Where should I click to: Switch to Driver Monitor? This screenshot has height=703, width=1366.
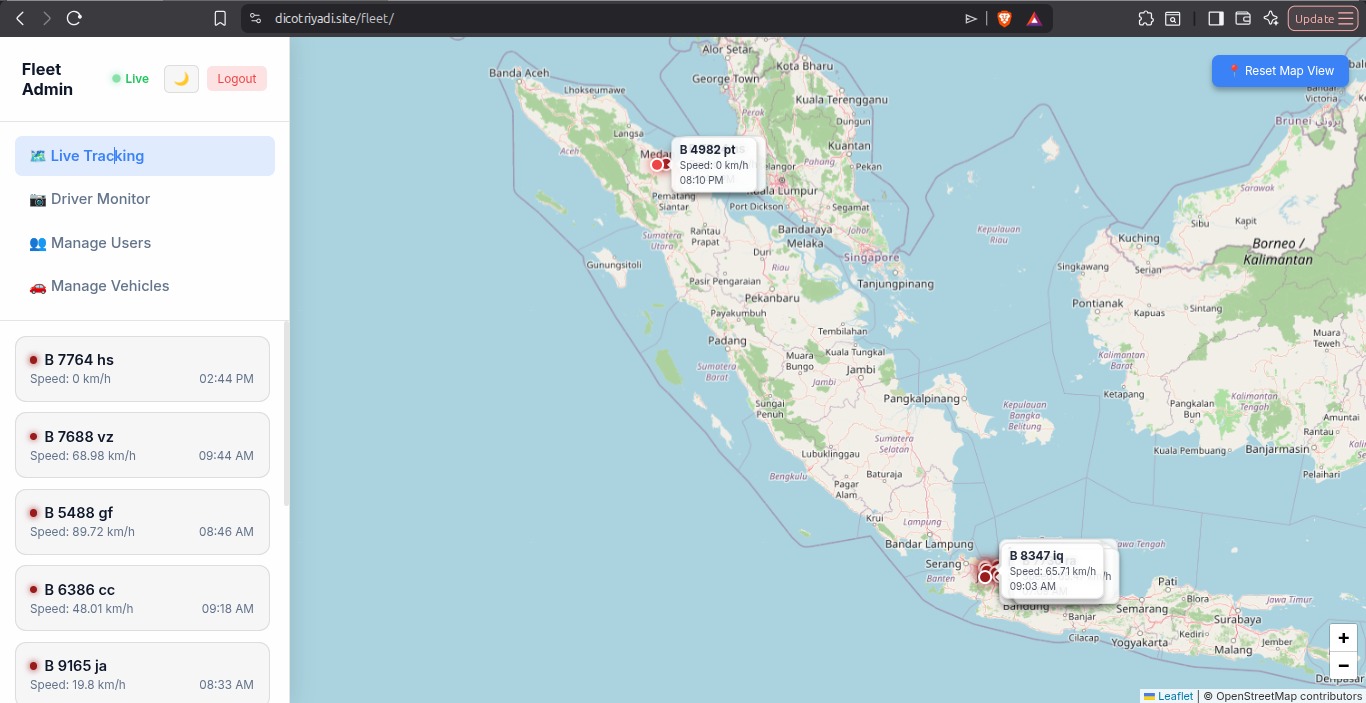pos(145,199)
